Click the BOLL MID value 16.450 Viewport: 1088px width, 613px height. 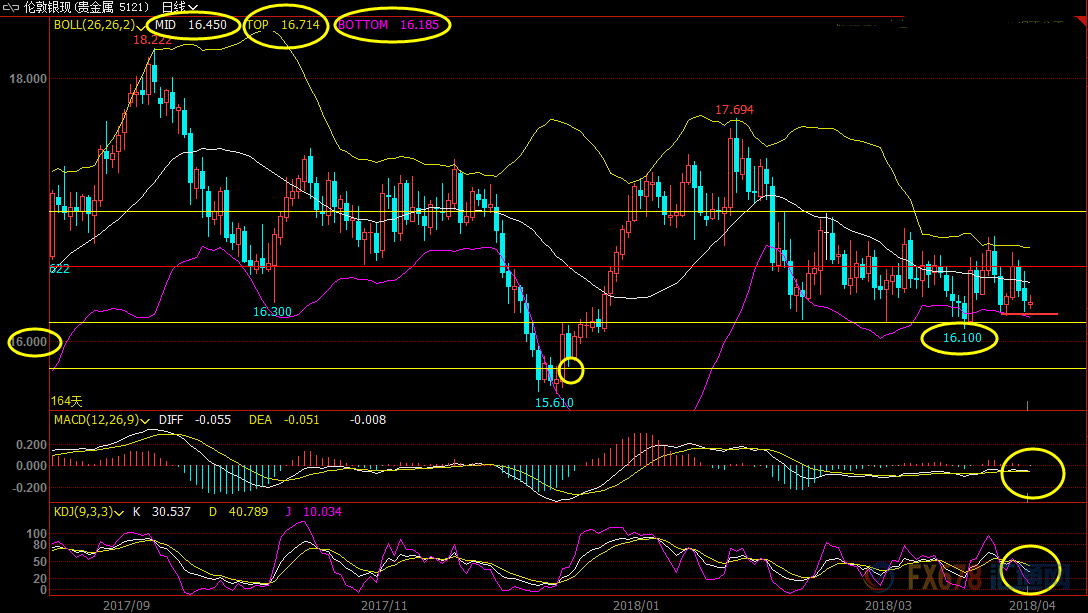207,25
